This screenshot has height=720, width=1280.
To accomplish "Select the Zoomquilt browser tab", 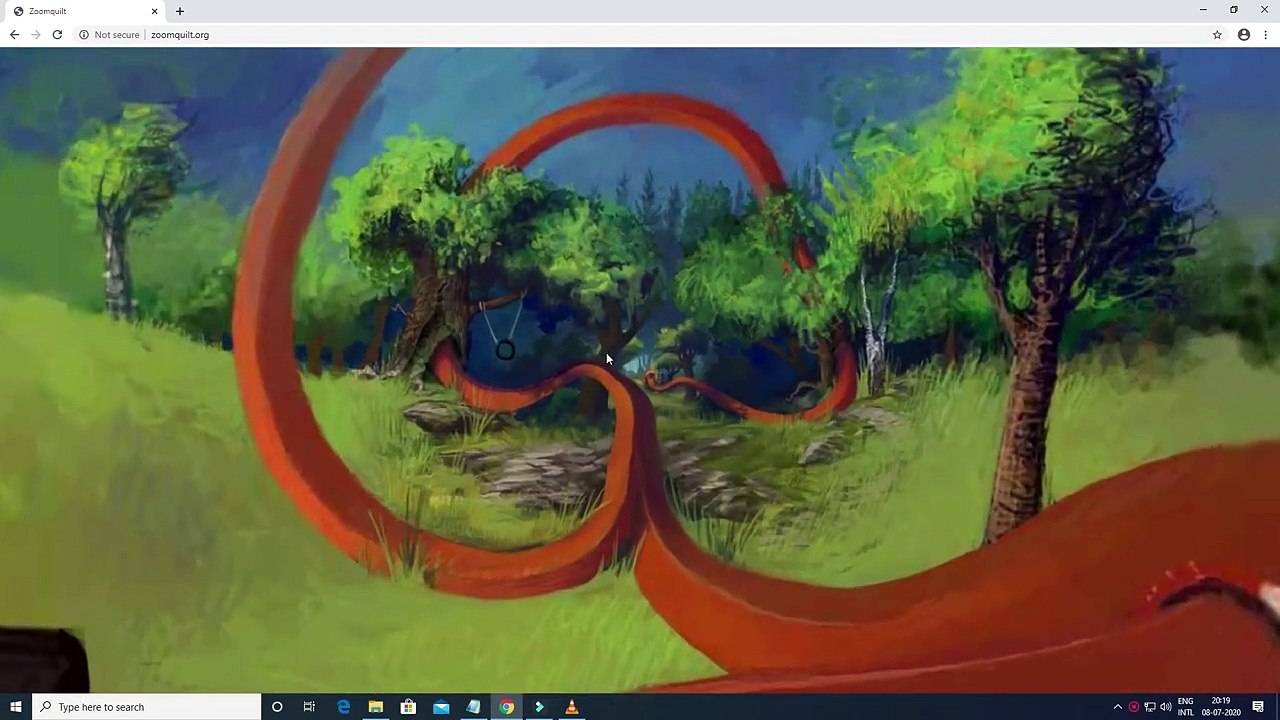I will (85, 11).
